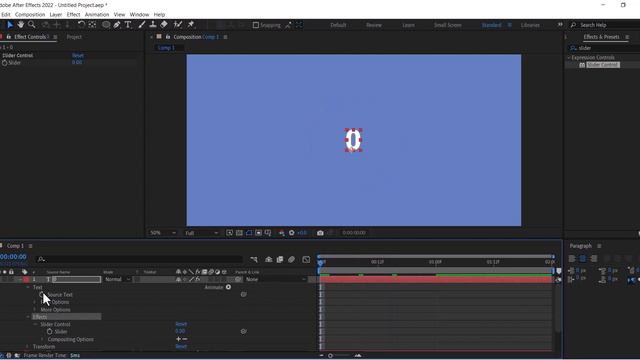
Task: Align paragraph text right
Action: pos(594,259)
